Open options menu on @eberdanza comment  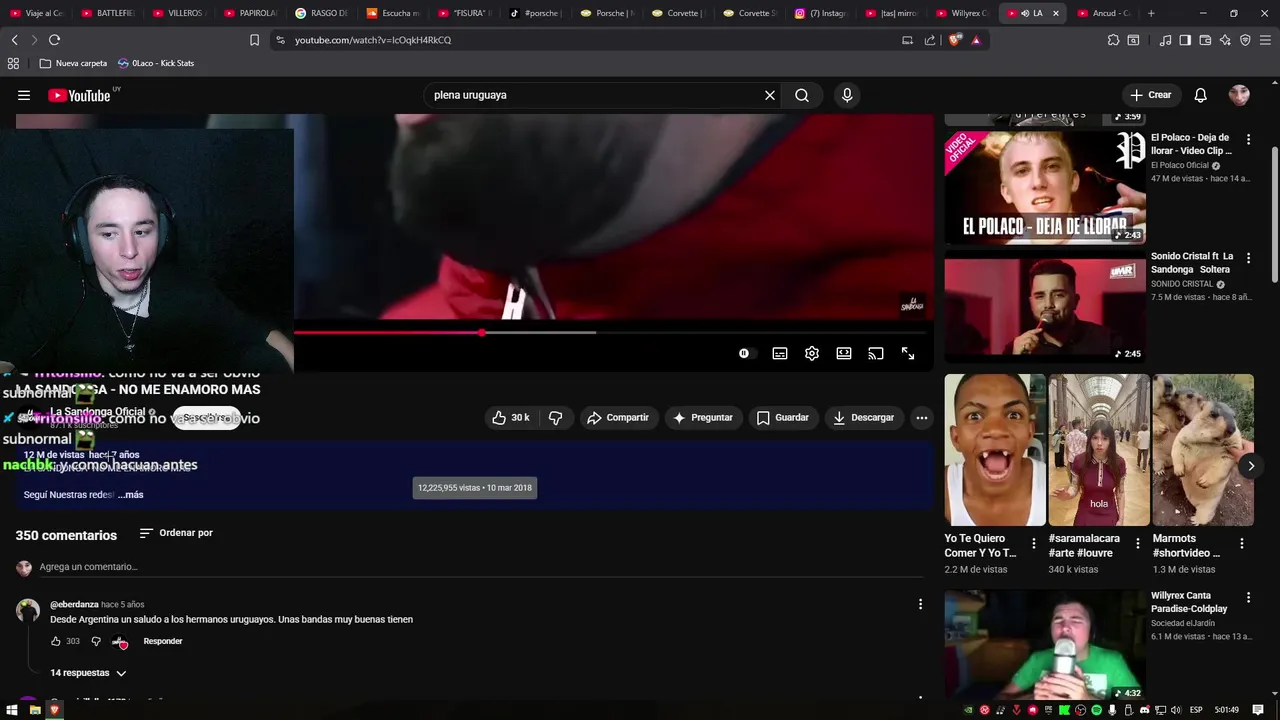point(920,604)
